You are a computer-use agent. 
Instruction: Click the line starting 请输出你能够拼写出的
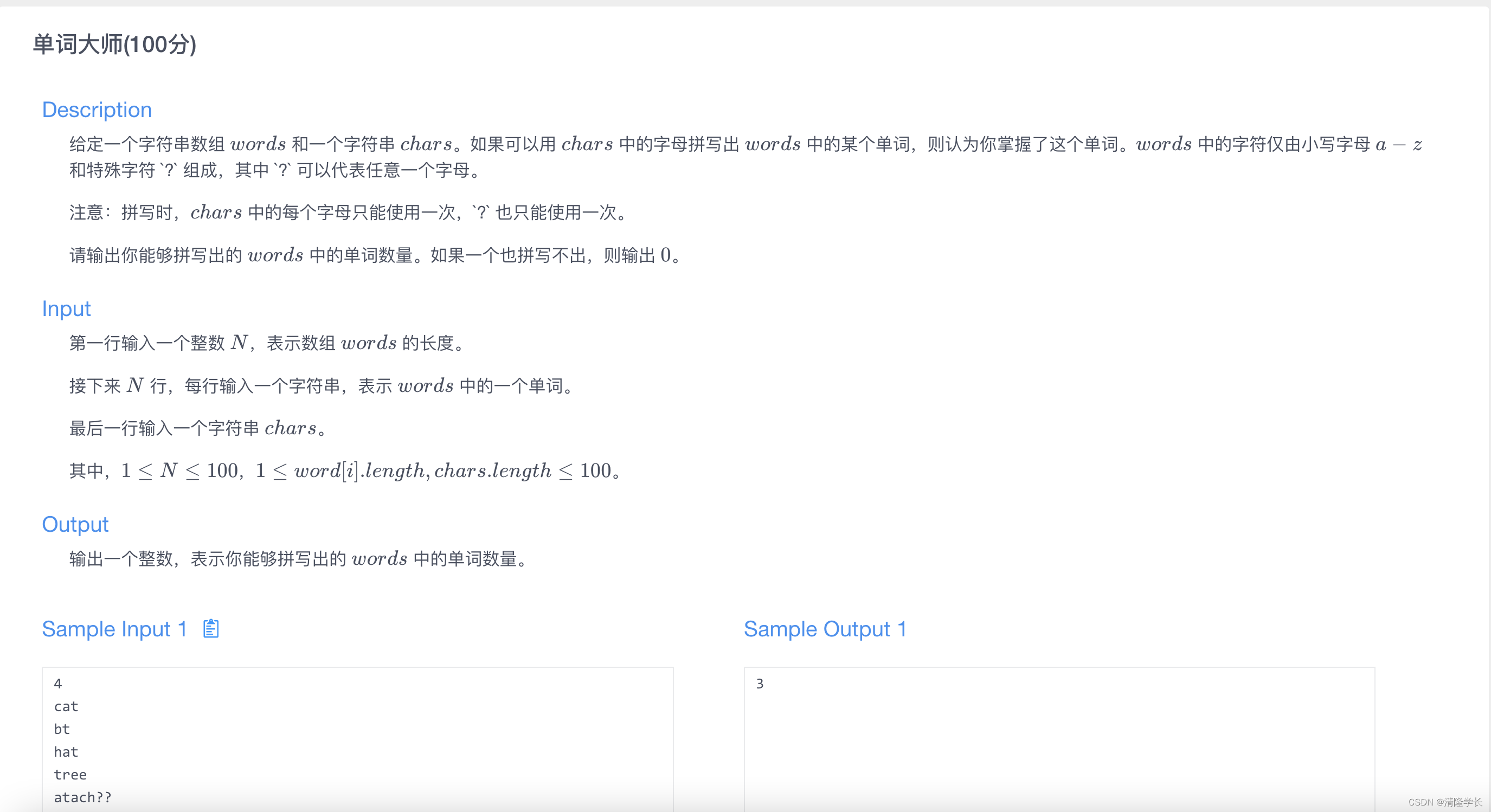tap(376, 255)
